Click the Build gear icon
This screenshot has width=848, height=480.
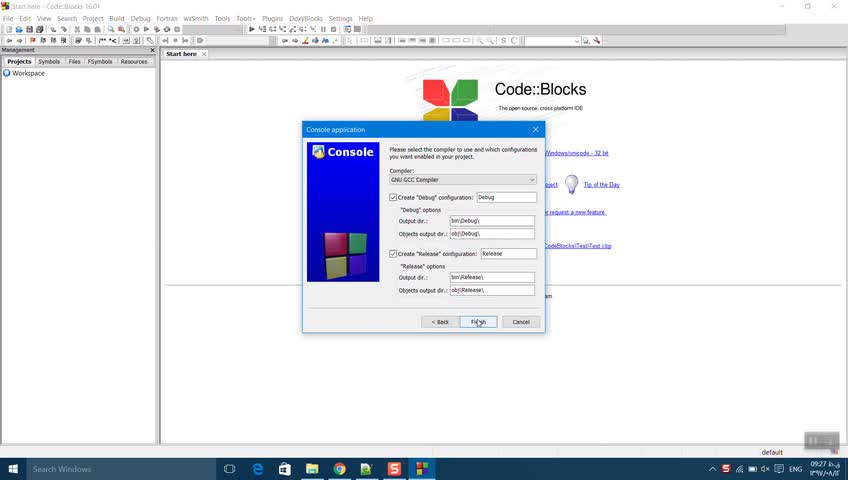tap(136, 29)
